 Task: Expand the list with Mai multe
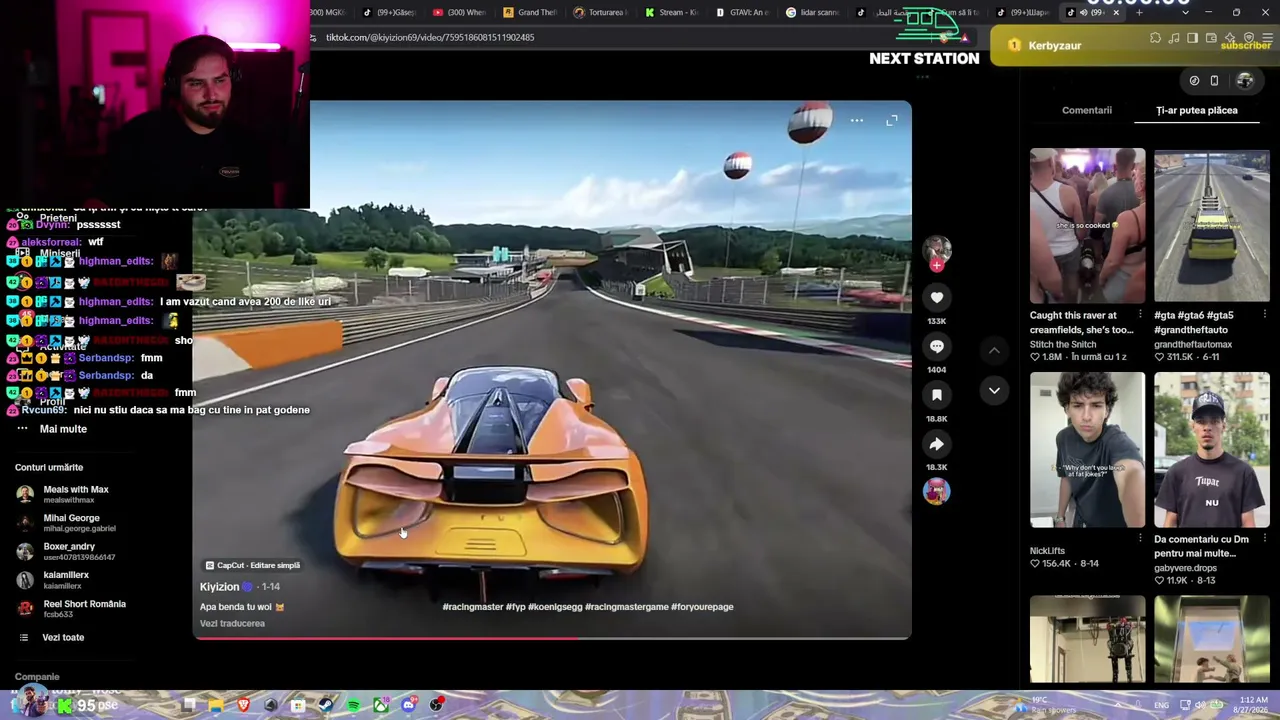63,429
